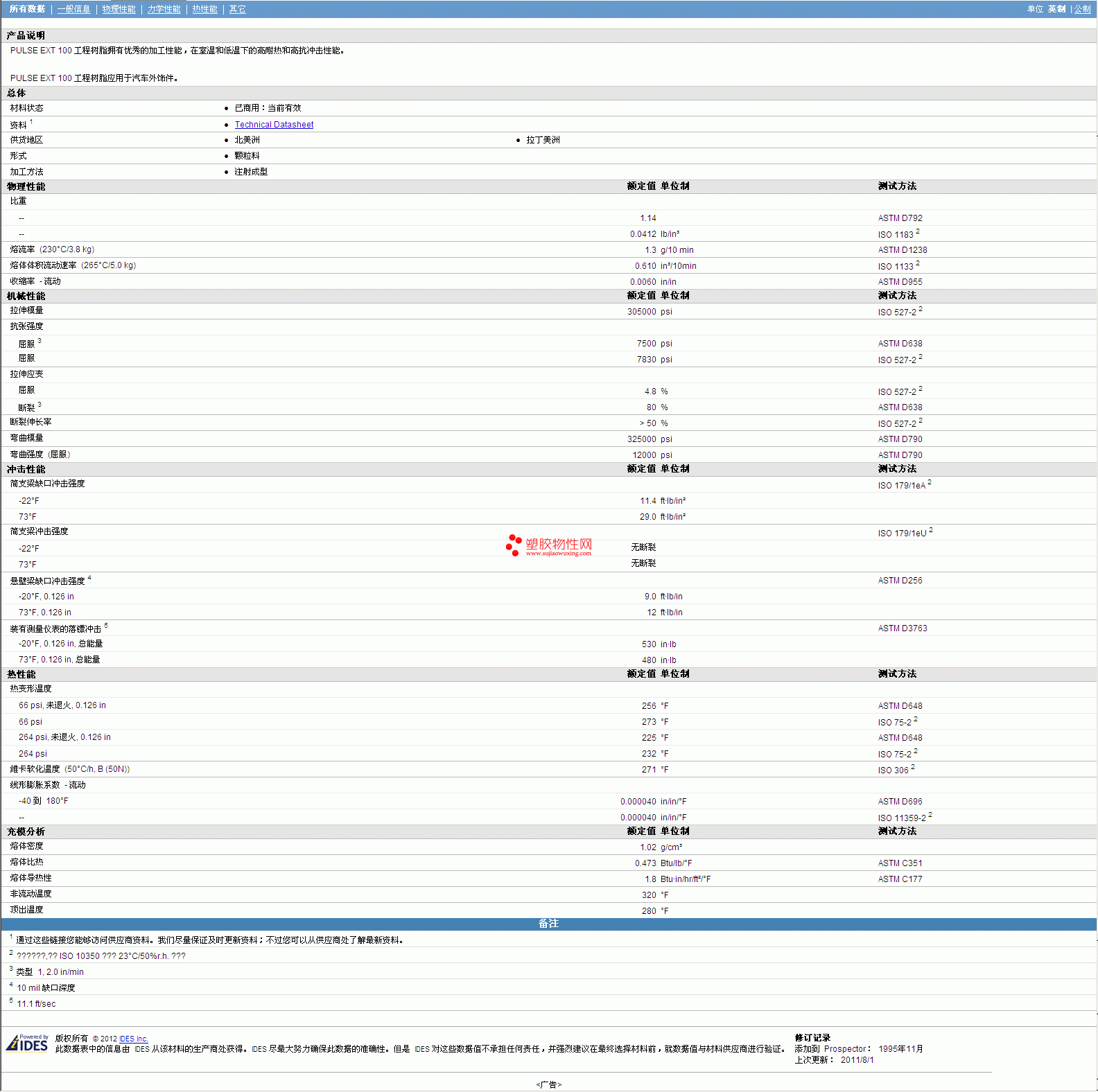Click ASTM D792 test method text

[x=900, y=218]
